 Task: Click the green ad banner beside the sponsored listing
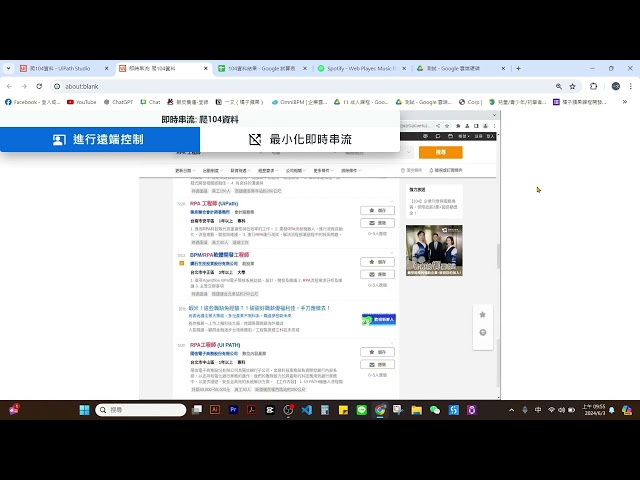(379, 319)
